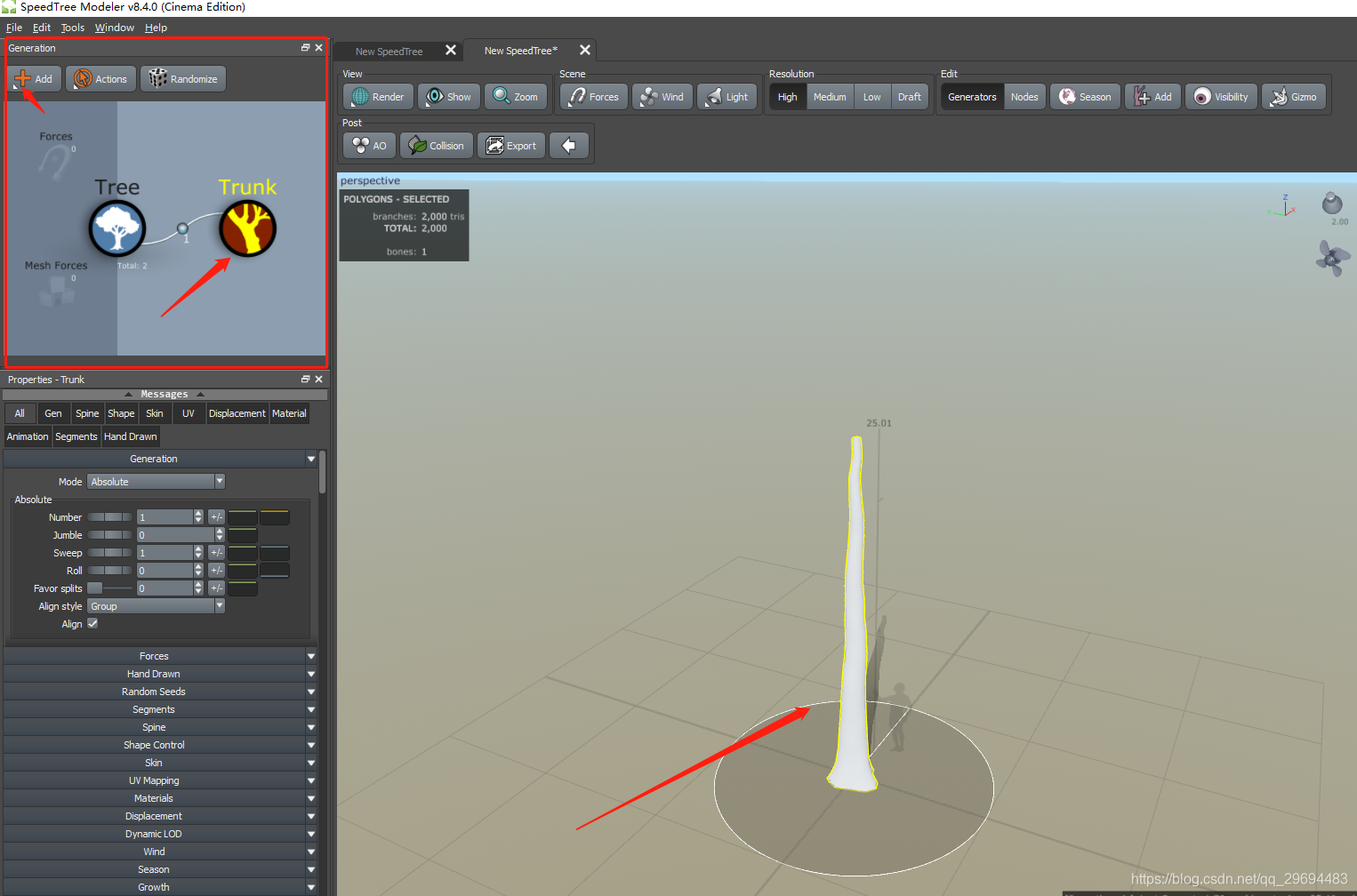Click the Forces magnet icon in Generation view
Viewport: 1357px width, 896px height.
(54, 163)
